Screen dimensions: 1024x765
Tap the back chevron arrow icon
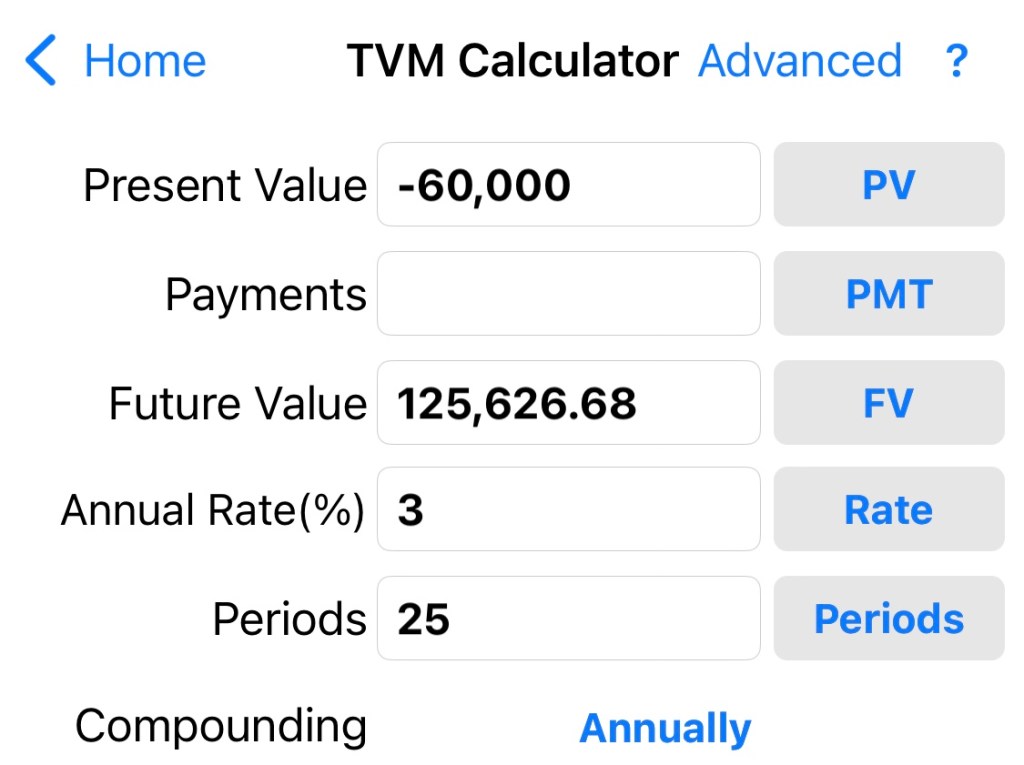click(40, 61)
